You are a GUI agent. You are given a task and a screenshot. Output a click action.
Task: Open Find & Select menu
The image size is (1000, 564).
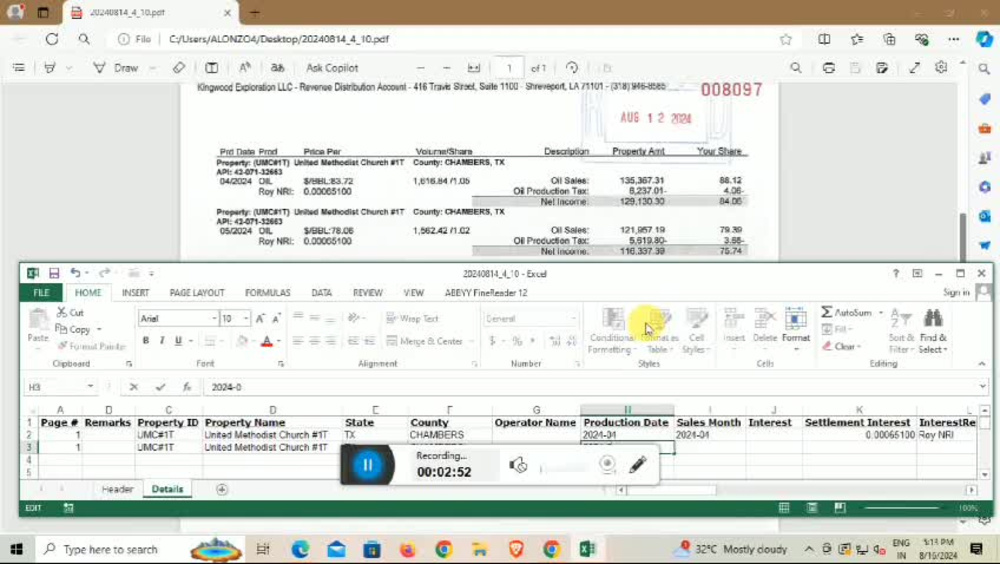click(x=933, y=330)
